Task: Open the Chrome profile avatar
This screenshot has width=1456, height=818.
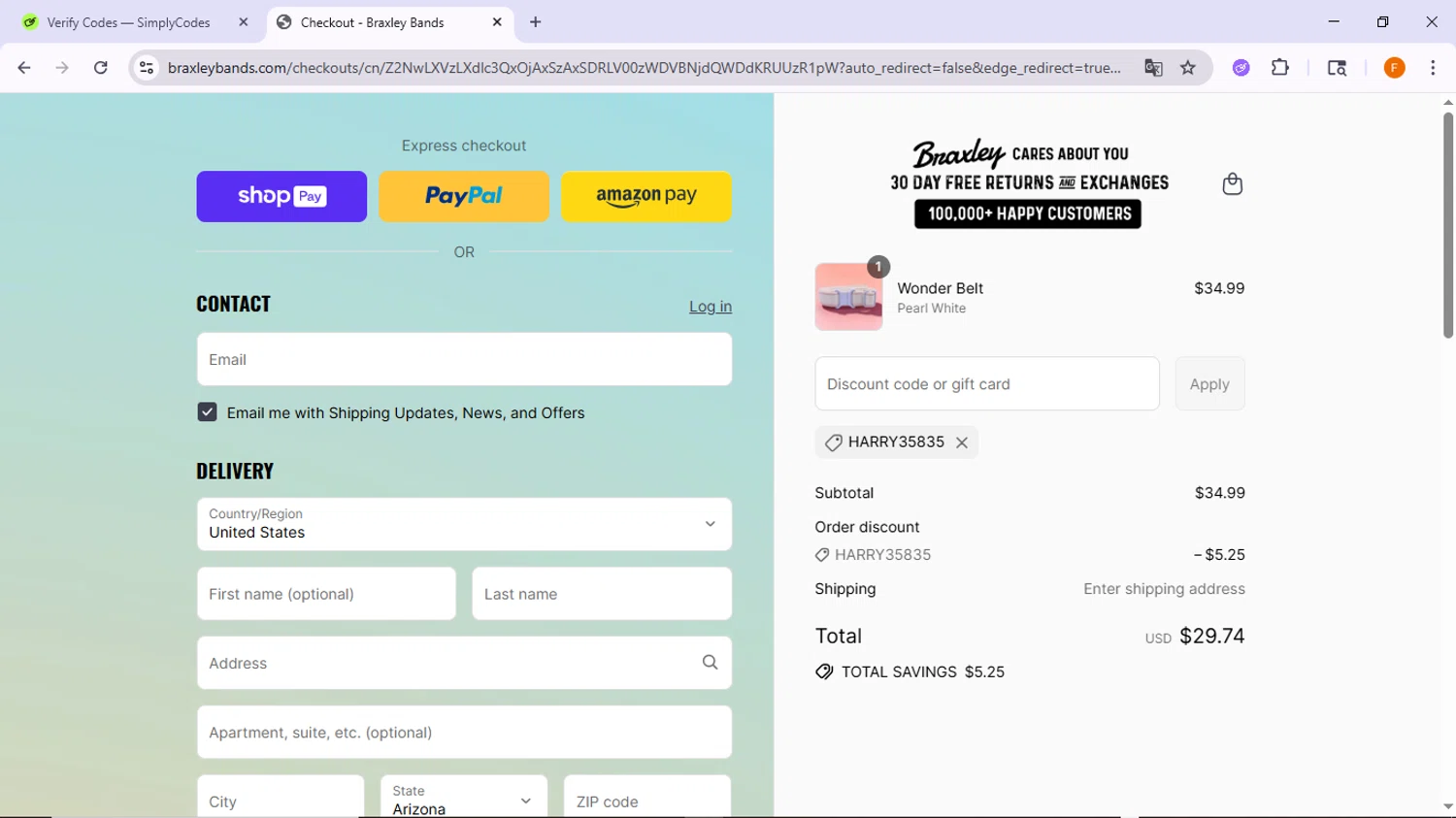Action: (x=1395, y=68)
